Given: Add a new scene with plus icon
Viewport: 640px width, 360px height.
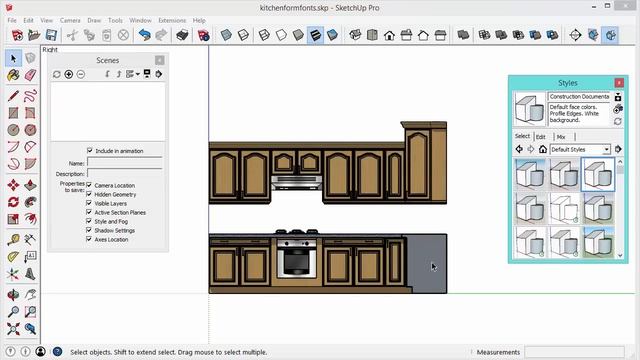Looking at the screenshot, I should tap(69, 74).
